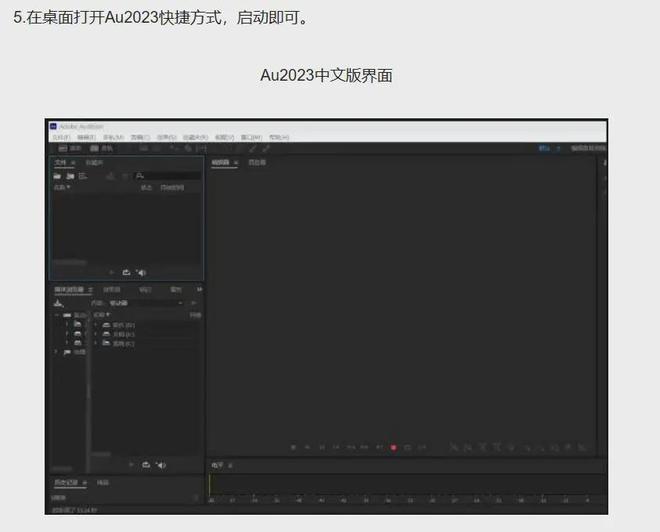Open the 帮助(H) menu
The height and width of the screenshot is (532, 660).
279,138
